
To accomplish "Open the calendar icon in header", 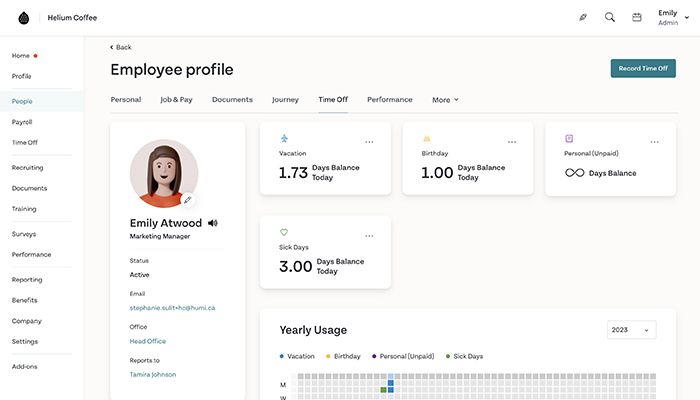I will (x=637, y=17).
